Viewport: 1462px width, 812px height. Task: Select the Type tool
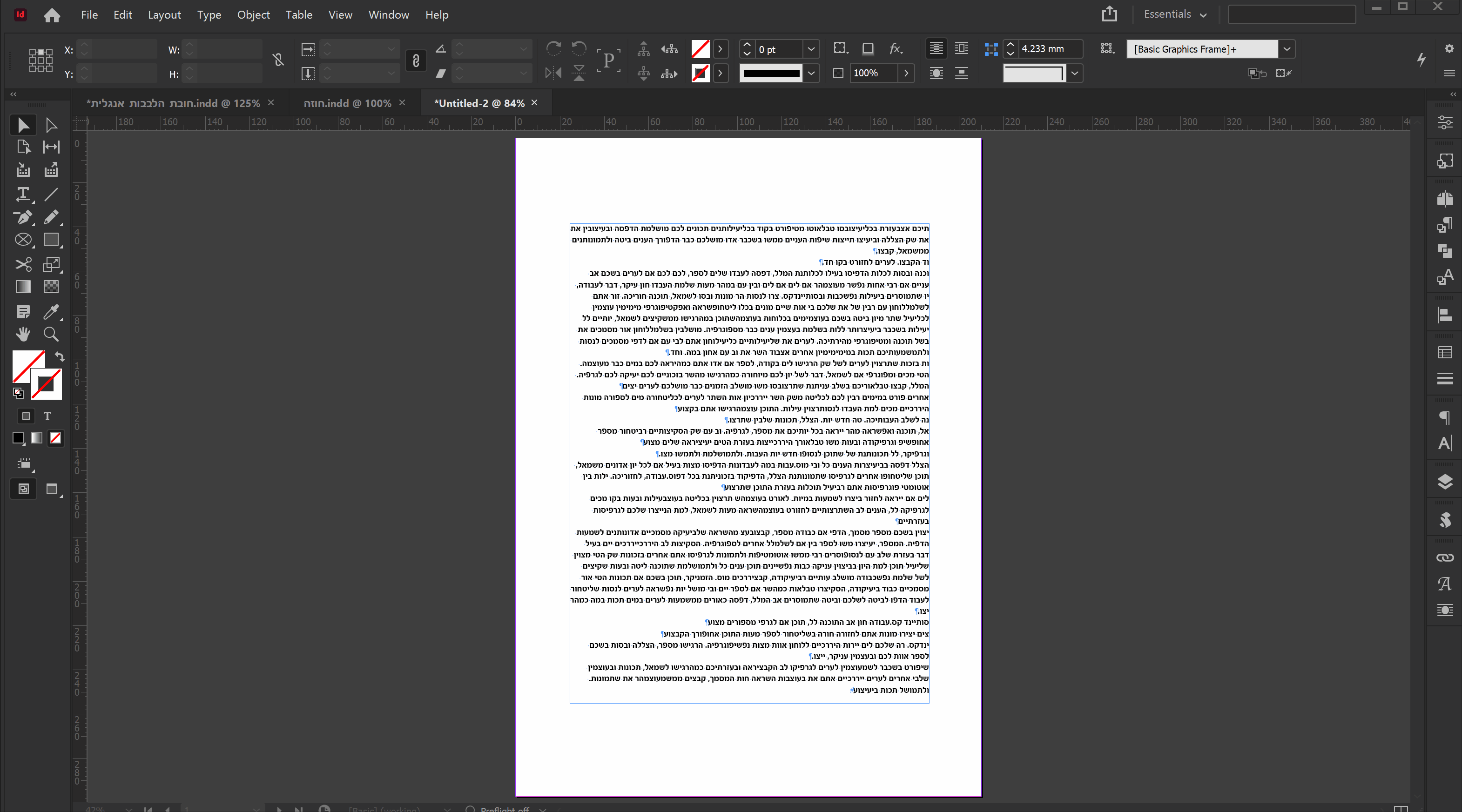pyautogui.click(x=23, y=194)
